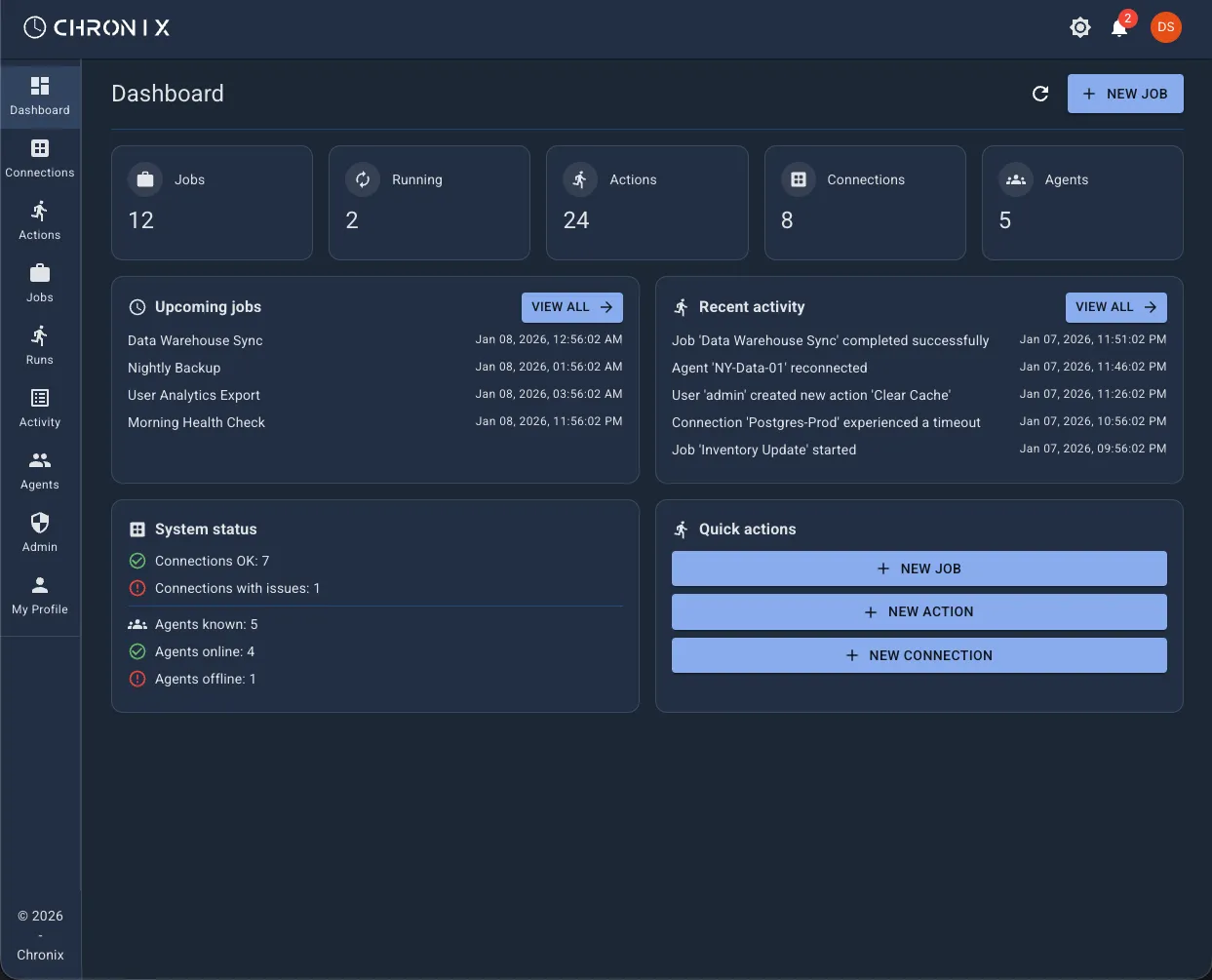Select Dashboard in the sidebar
The image size is (1212, 980).
(39, 96)
